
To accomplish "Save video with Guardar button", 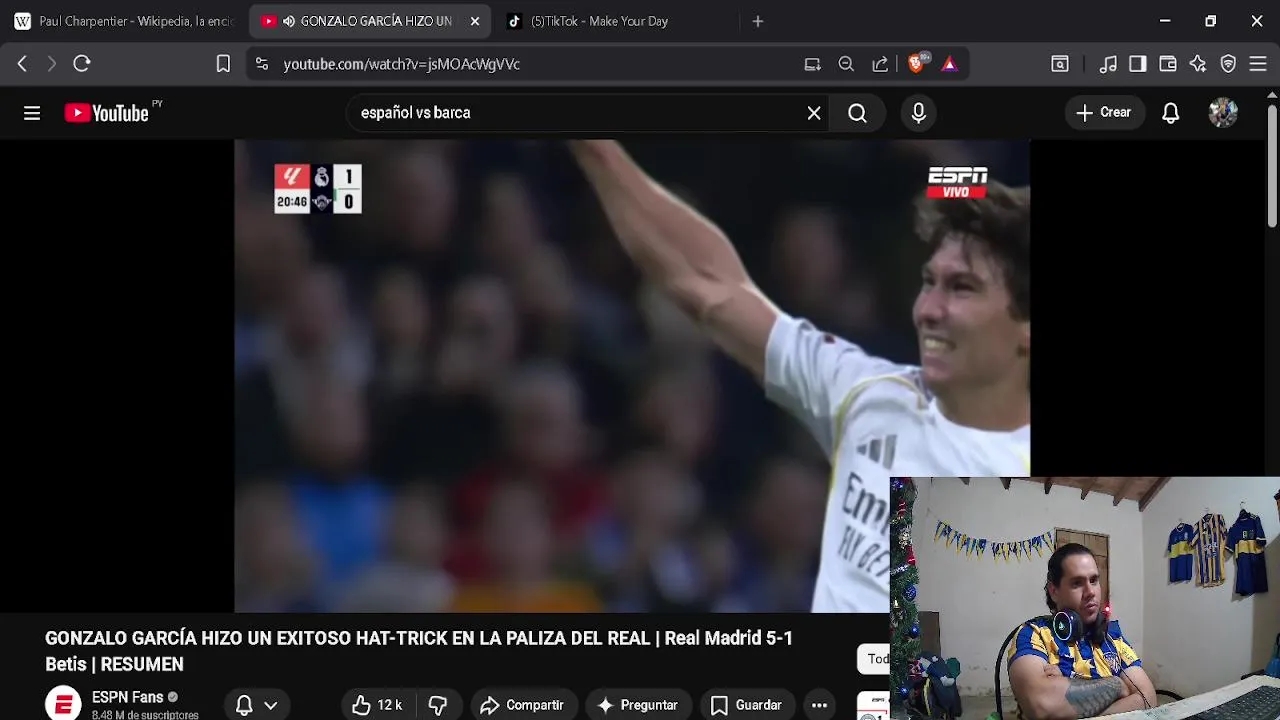I will pyautogui.click(x=746, y=705).
